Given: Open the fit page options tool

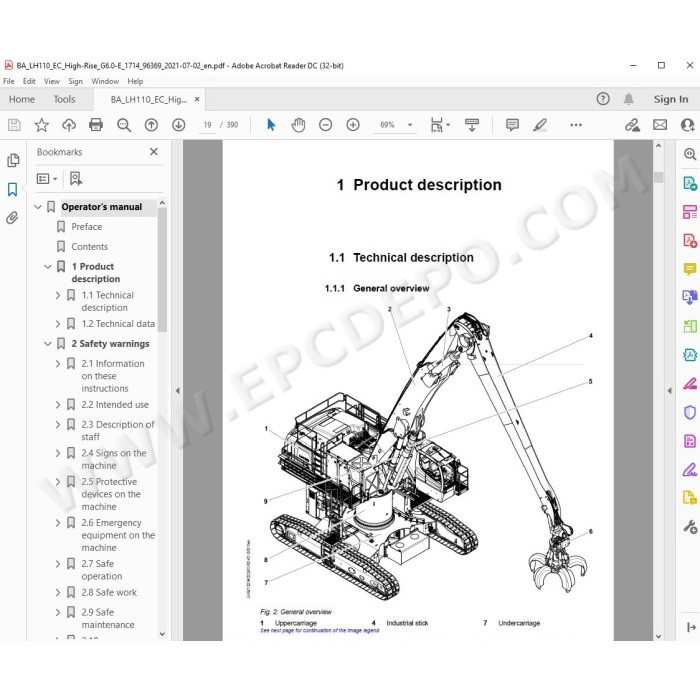Looking at the screenshot, I should click(x=440, y=125).
